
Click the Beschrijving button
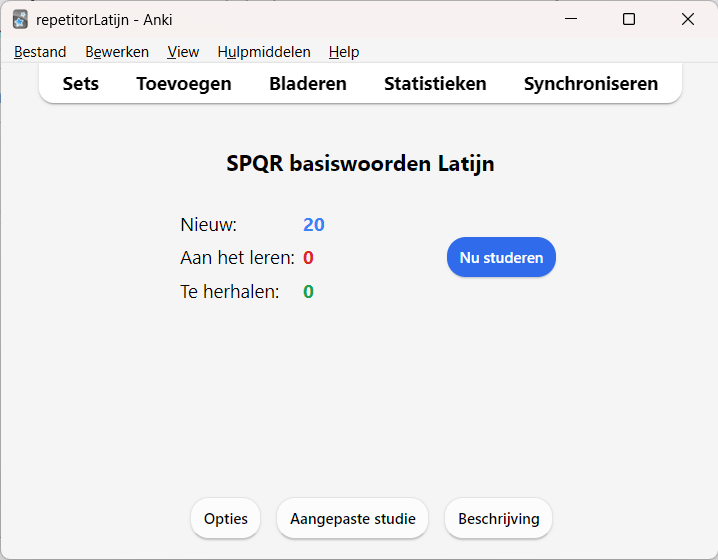tap(499, 518)
